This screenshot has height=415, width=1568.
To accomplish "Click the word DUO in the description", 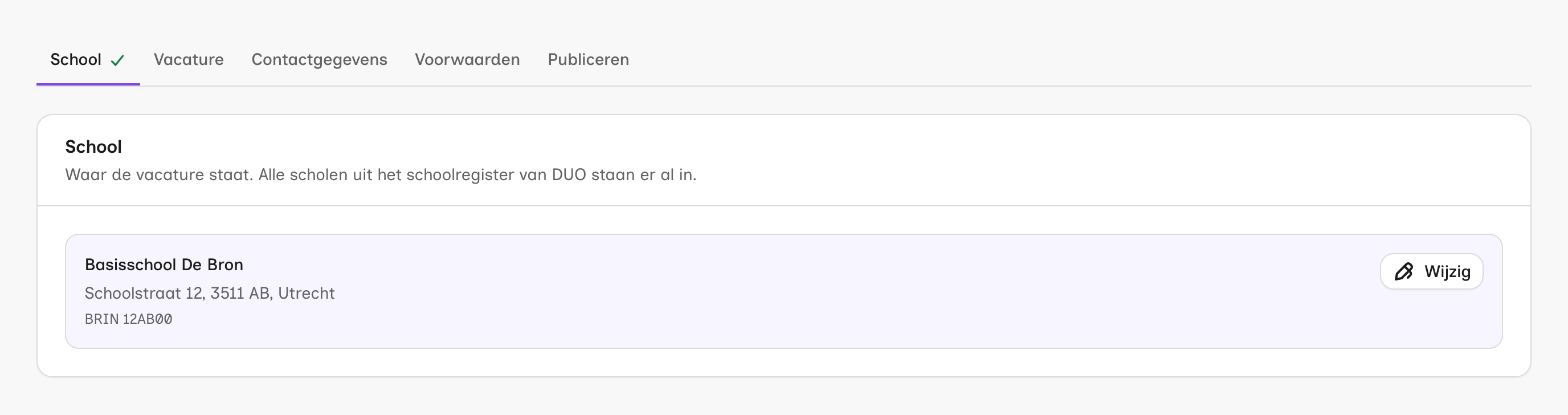I will pyautogui.click(x=569, y=175).
